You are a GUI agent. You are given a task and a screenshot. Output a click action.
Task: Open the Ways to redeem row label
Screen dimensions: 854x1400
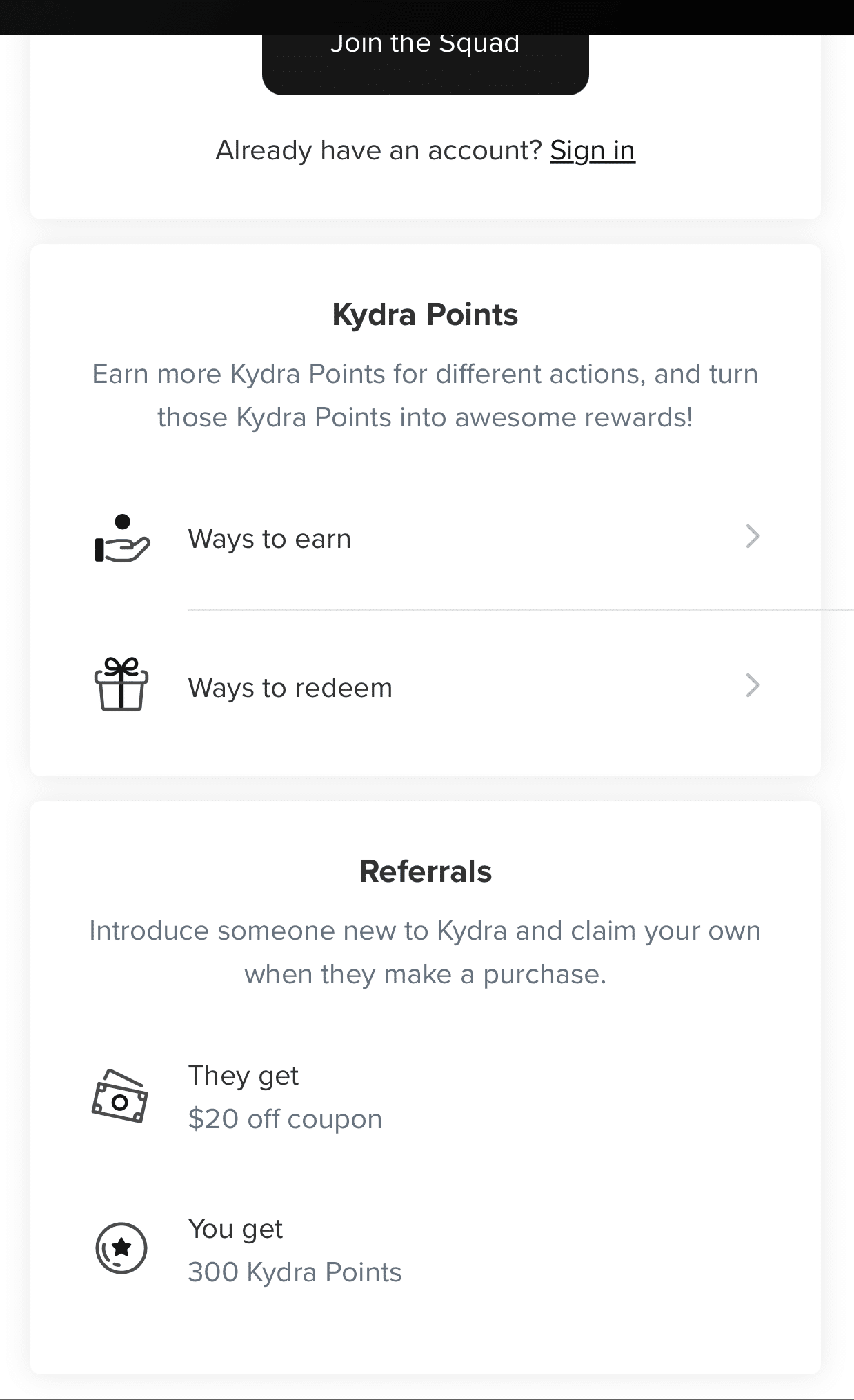pyautogui.click(x=290, y=688)
